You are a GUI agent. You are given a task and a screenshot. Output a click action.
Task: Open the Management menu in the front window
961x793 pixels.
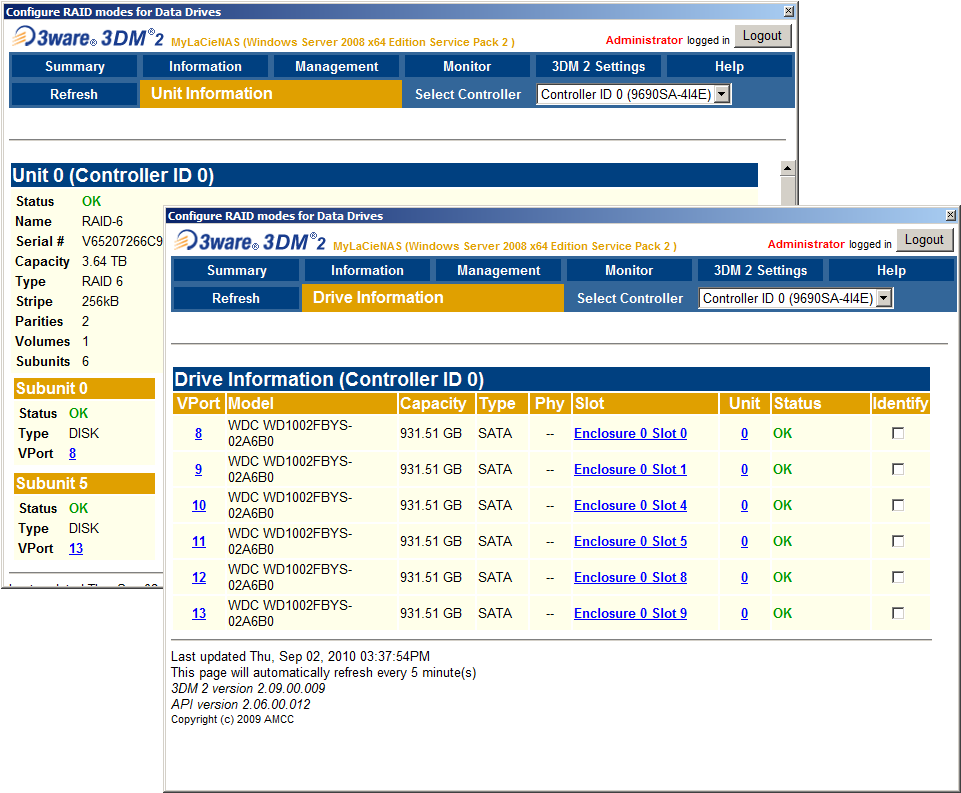click(498, 270)
